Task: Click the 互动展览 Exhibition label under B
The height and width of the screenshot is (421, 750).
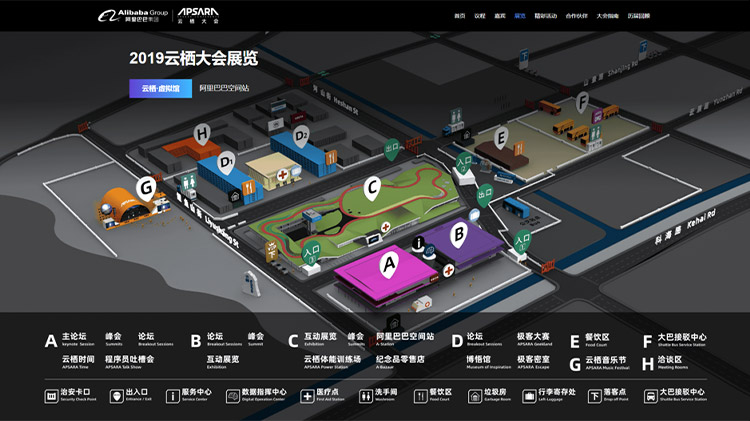Action: pos(223,362)
